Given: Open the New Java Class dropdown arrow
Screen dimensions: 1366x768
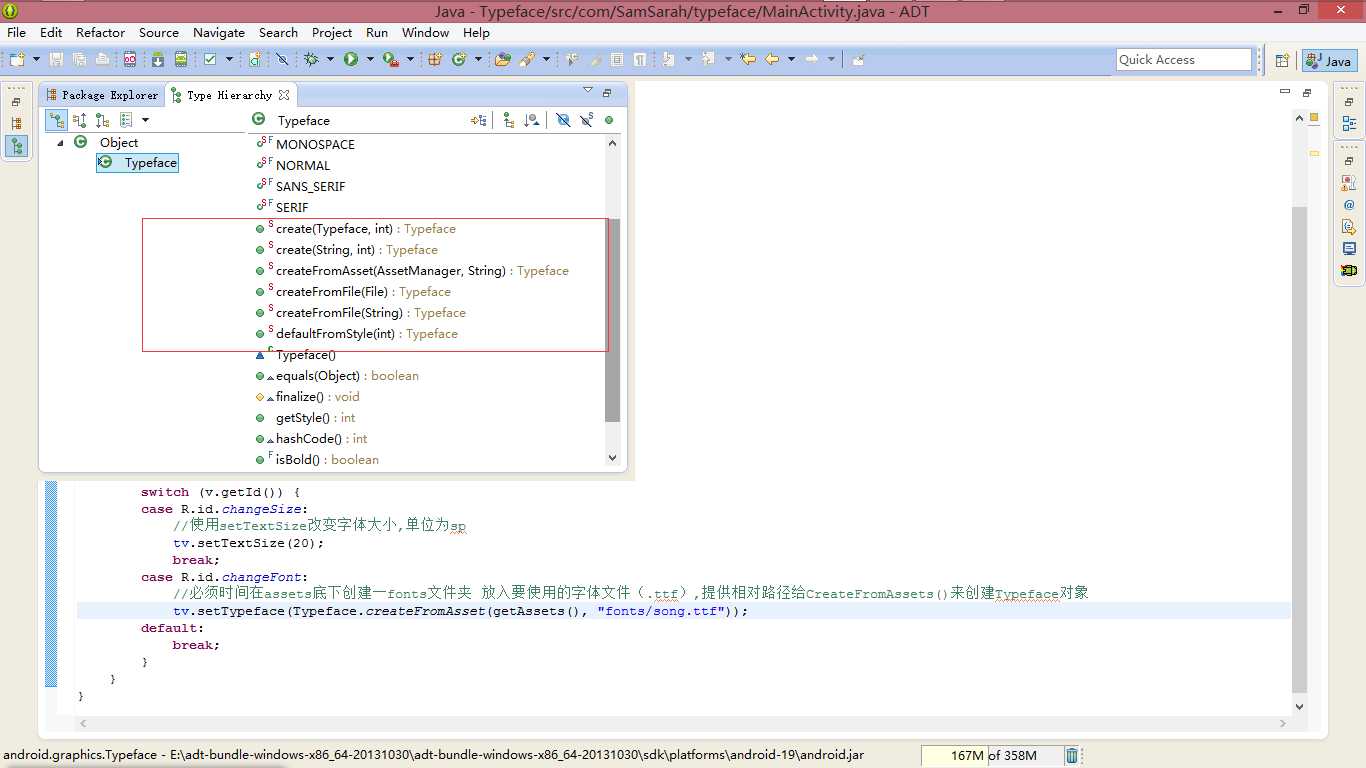Looking at the screenshot, I should 478,60.
